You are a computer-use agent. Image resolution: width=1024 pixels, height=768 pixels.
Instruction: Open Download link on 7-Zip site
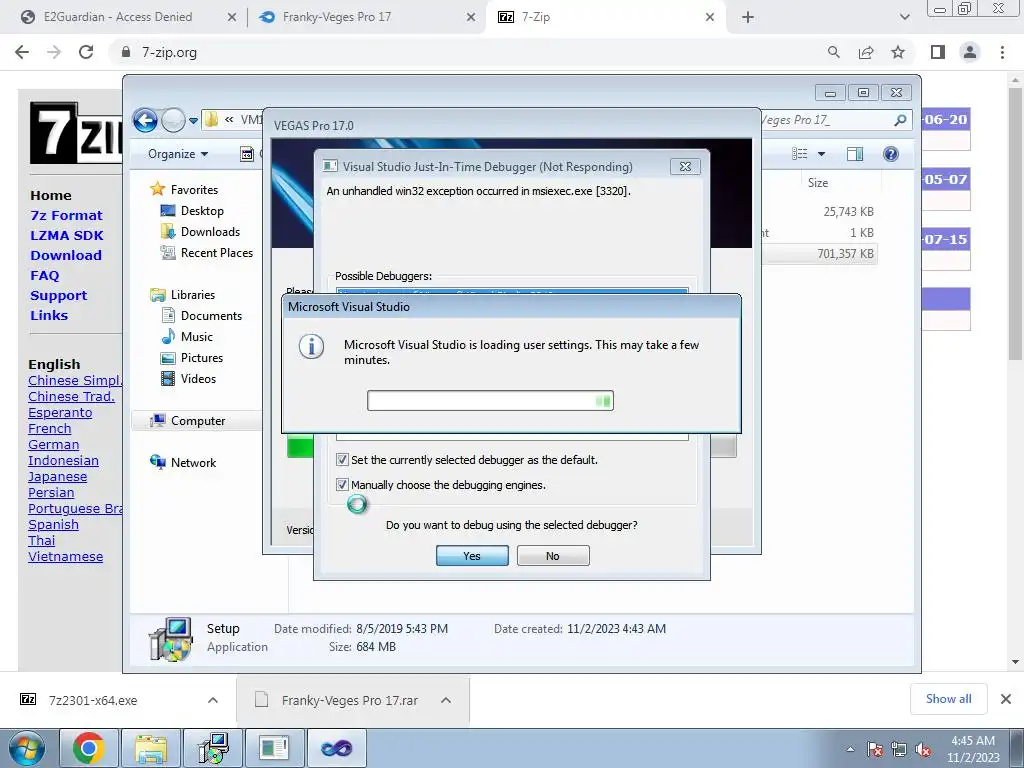coord(66,255)
